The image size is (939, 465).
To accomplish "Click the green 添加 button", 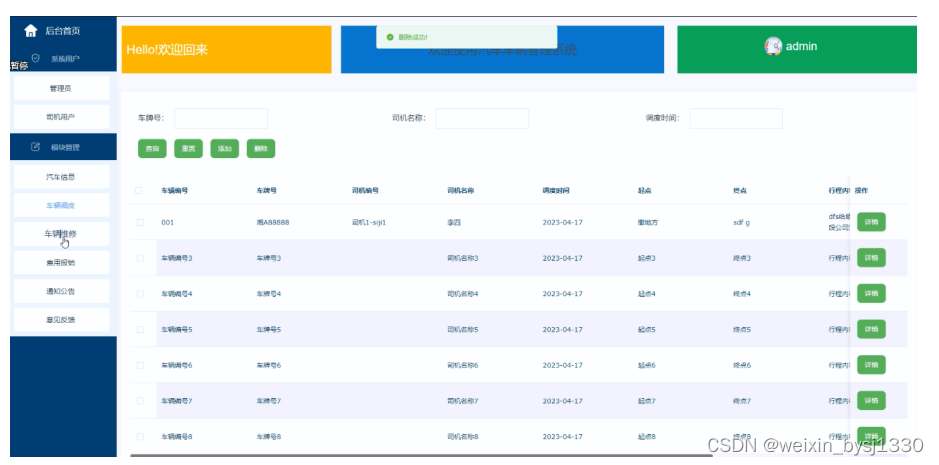I will [225, 149].
